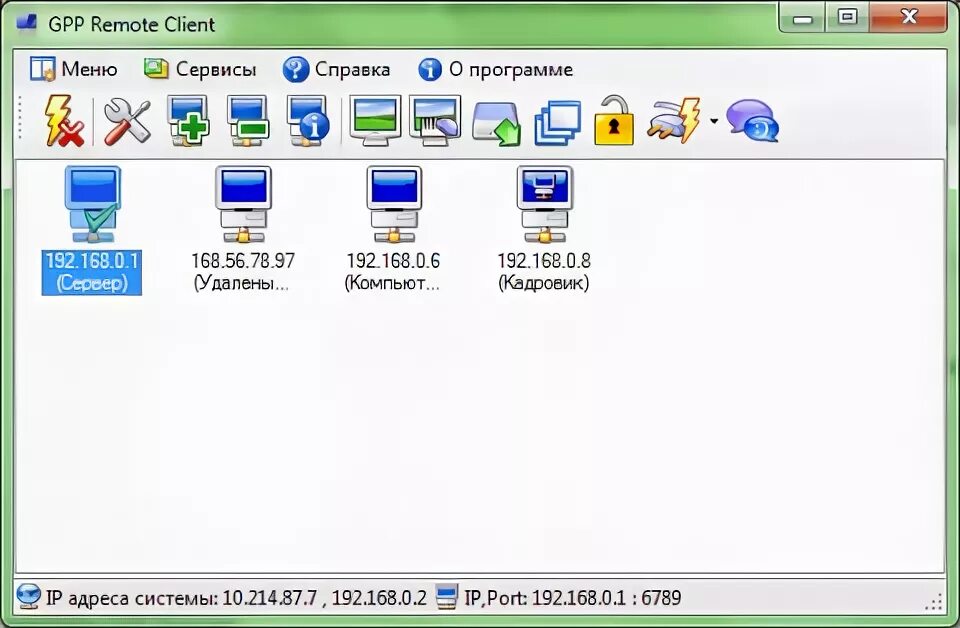960x628 pixels.
Task: Minimize the GPP Remote Client window
Action: (802, 18)
